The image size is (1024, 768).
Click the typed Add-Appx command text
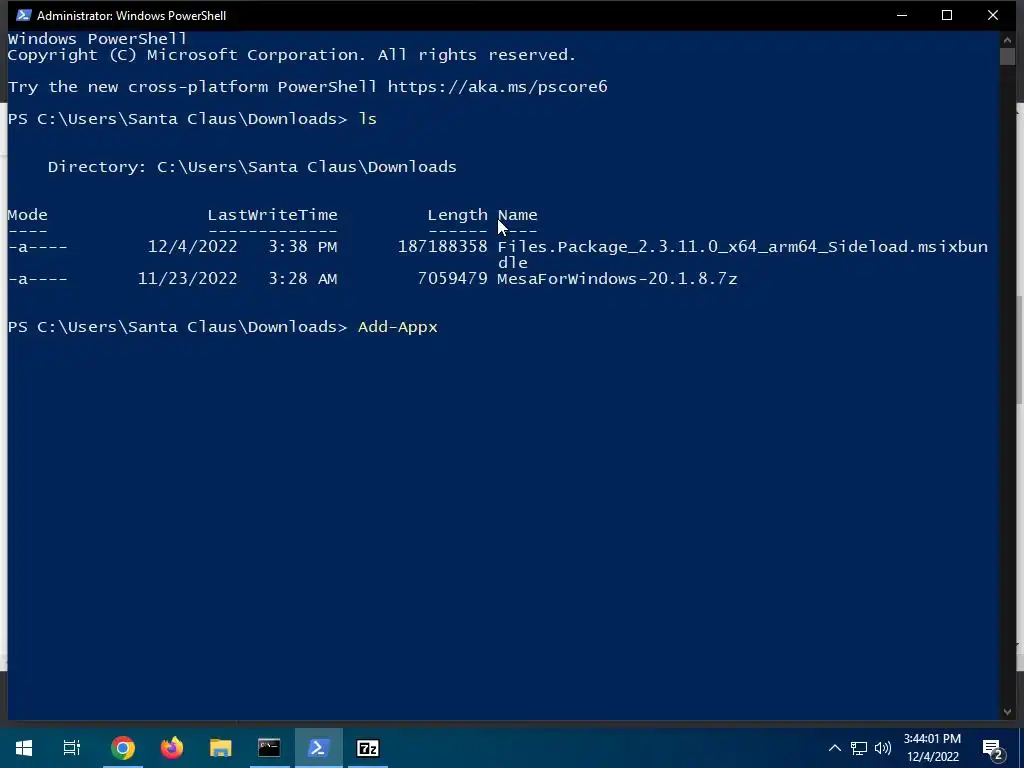coord(398,327)
